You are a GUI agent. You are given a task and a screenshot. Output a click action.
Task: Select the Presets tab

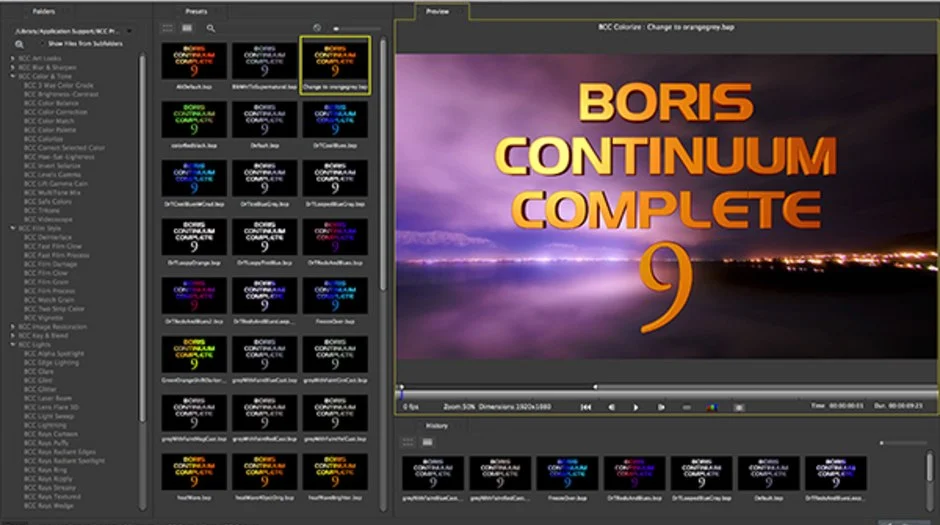click(196, 11)
